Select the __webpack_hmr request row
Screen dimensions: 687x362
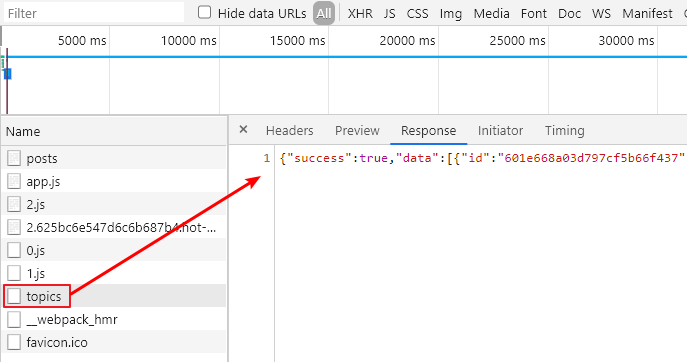coord(114,319)
